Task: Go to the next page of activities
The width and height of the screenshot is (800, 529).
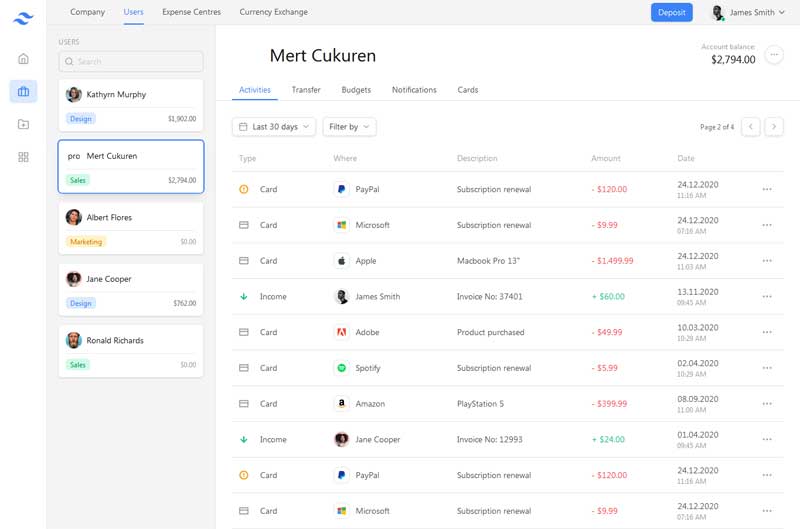Action: [x=774, y=127]
